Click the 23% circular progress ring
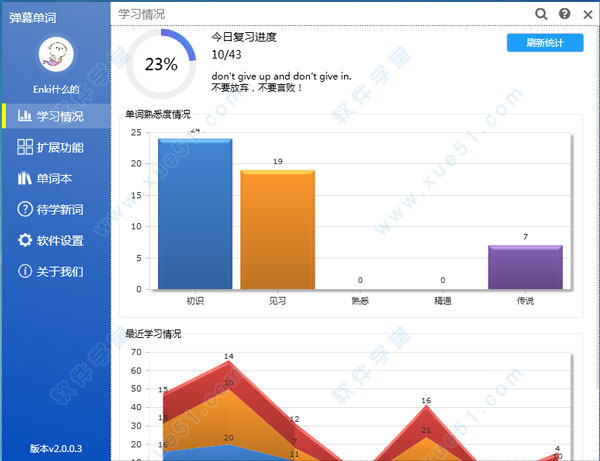The height and width of the screenshot is (461, 600). 161,64
